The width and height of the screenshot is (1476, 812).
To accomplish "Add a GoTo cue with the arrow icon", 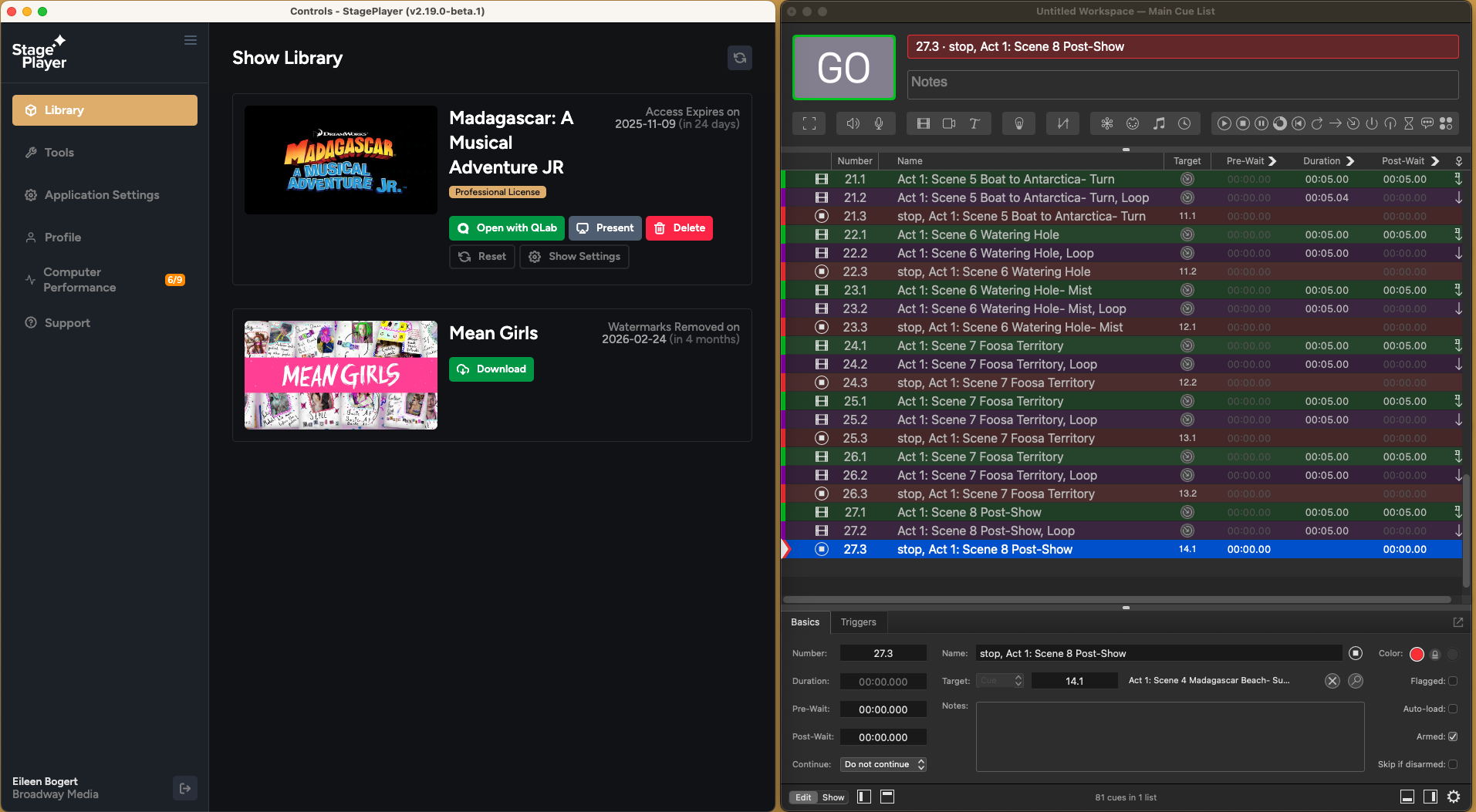I will 1336,123.
